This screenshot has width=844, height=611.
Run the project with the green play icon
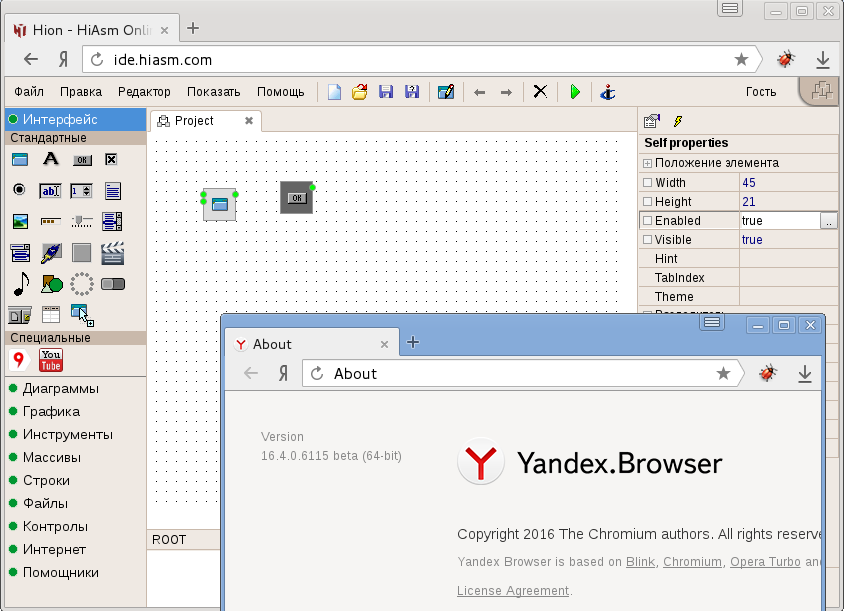tap(575, 92)
